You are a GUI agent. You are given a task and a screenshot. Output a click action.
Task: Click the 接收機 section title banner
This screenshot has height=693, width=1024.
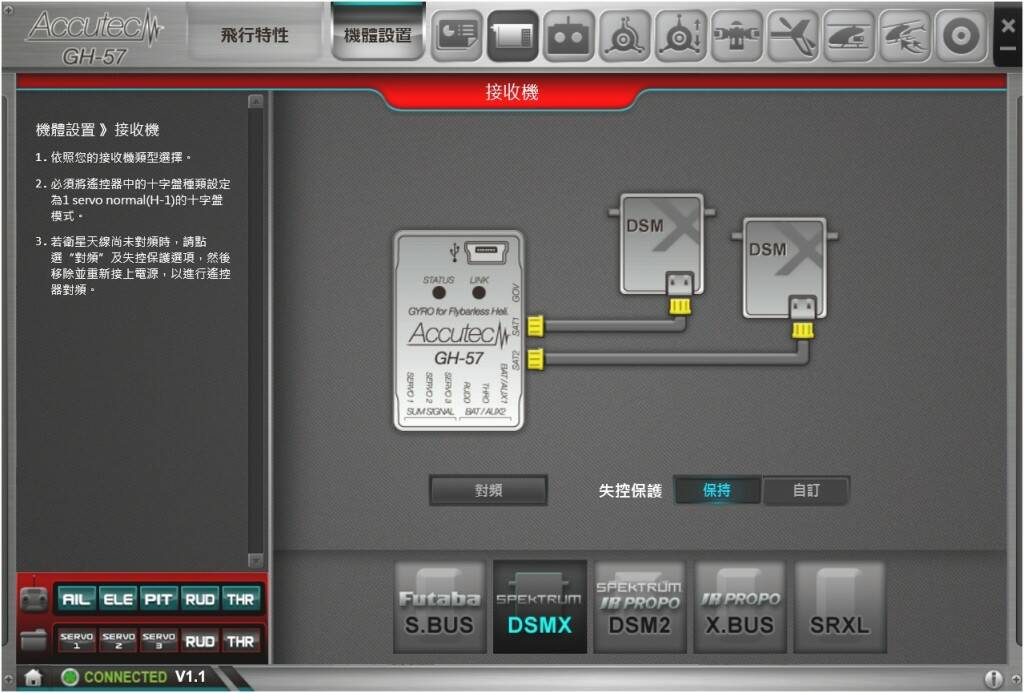511,92
